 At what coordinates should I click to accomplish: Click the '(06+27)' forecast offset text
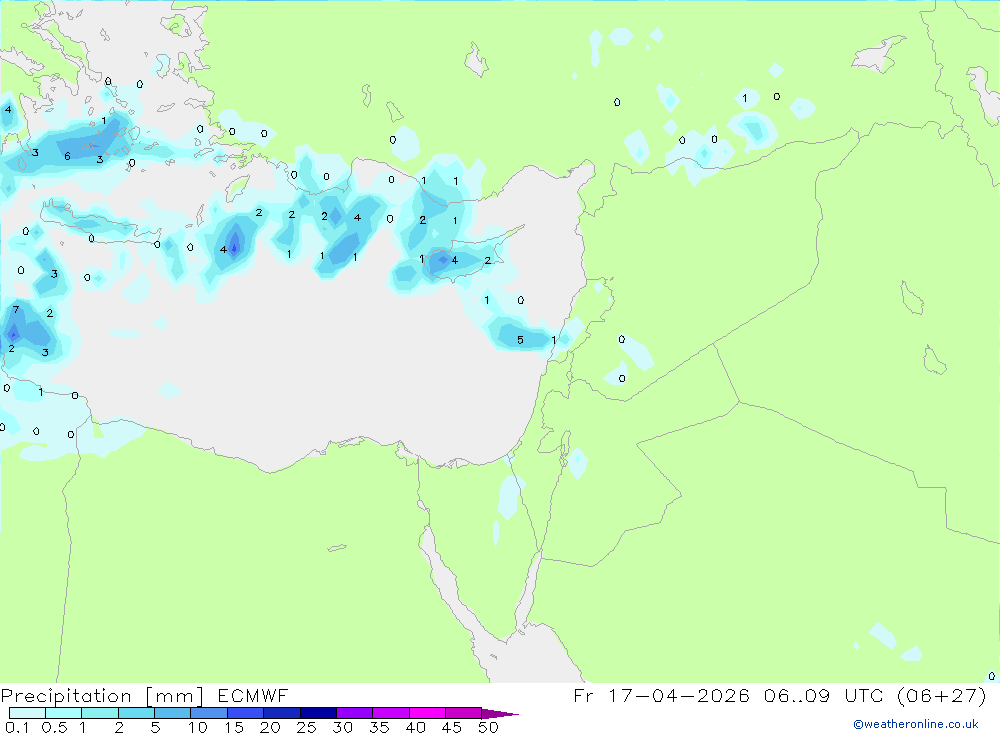[941, 695]
